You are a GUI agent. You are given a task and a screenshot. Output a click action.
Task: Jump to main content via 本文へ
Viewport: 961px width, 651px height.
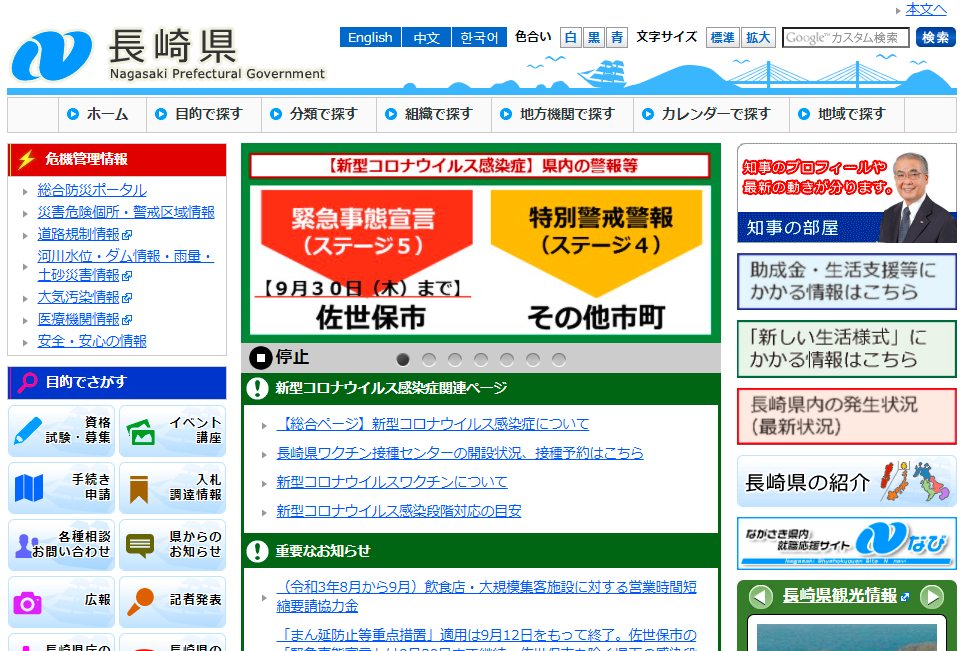[926, 9]
